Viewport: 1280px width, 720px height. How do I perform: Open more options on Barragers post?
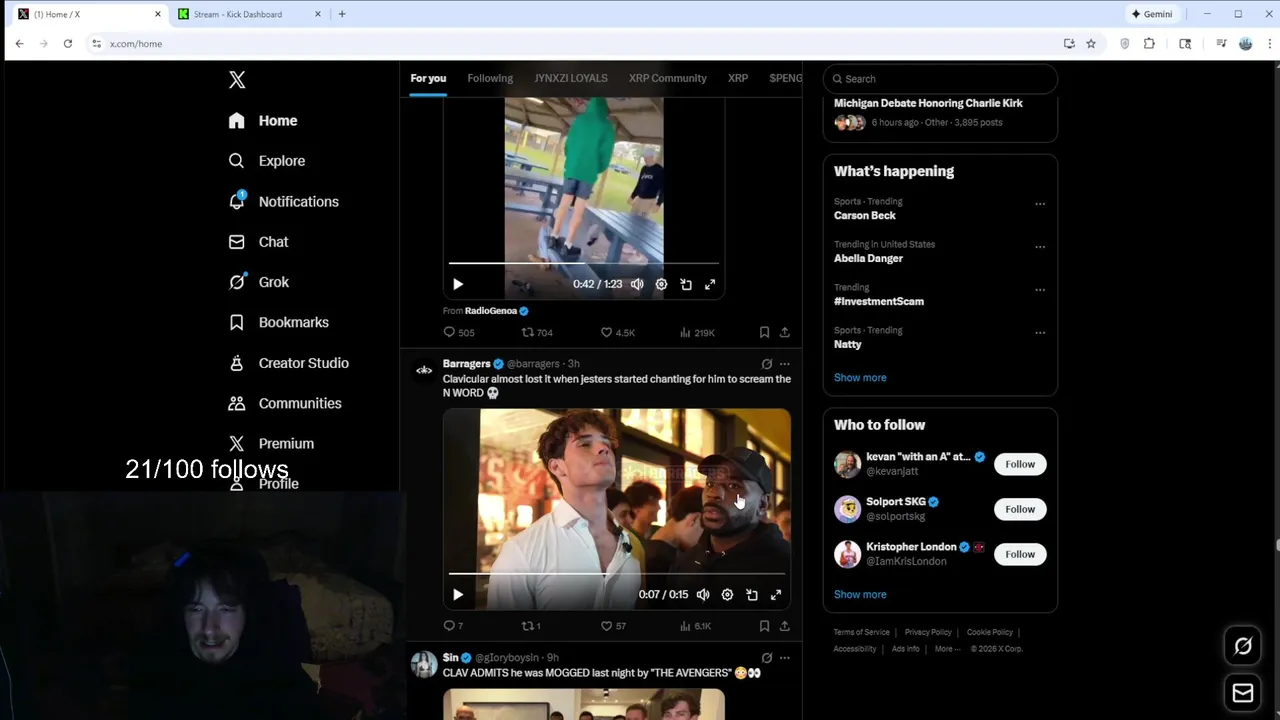[785, 364]
